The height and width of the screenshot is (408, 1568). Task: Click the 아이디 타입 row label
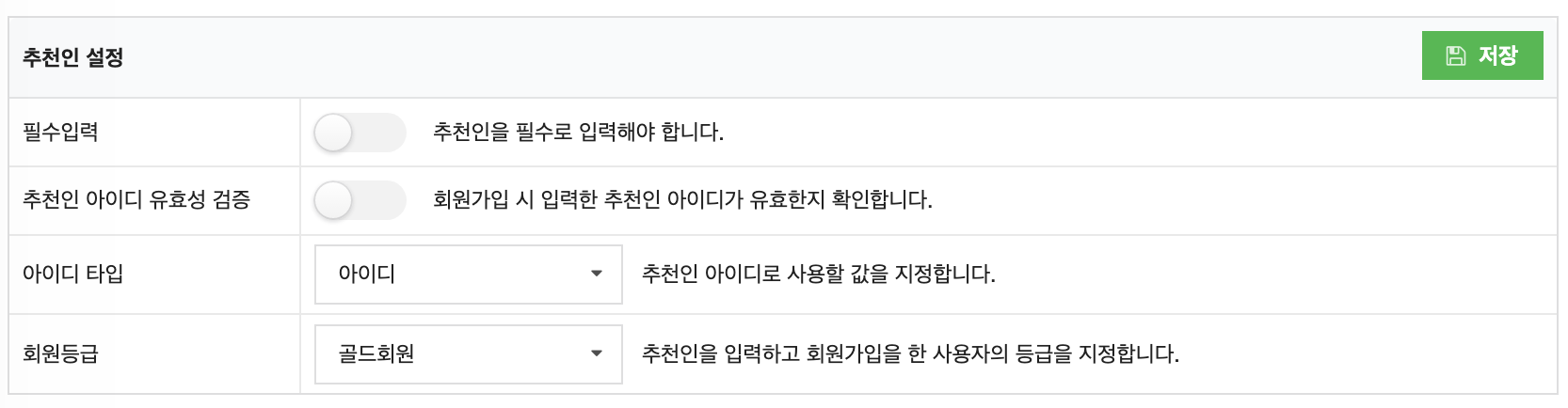click(73, 275)
